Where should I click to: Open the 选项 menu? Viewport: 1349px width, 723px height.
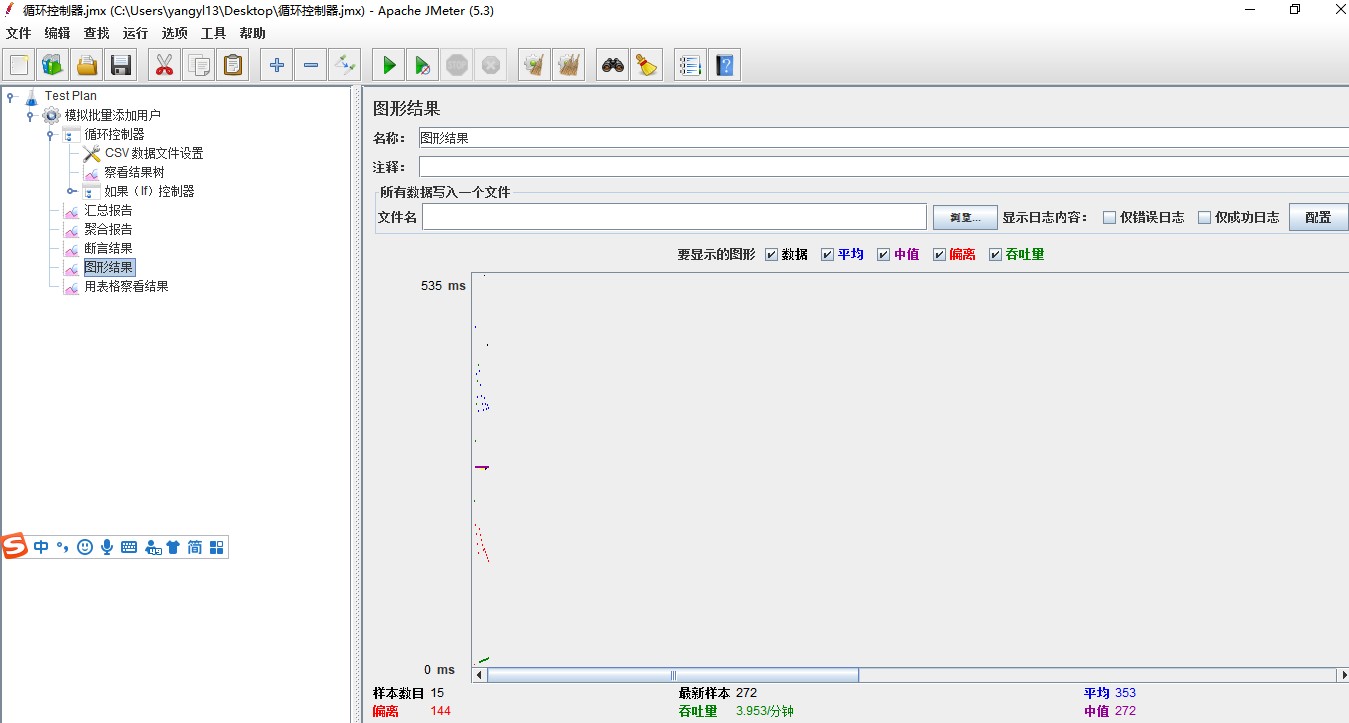(174, 32)
